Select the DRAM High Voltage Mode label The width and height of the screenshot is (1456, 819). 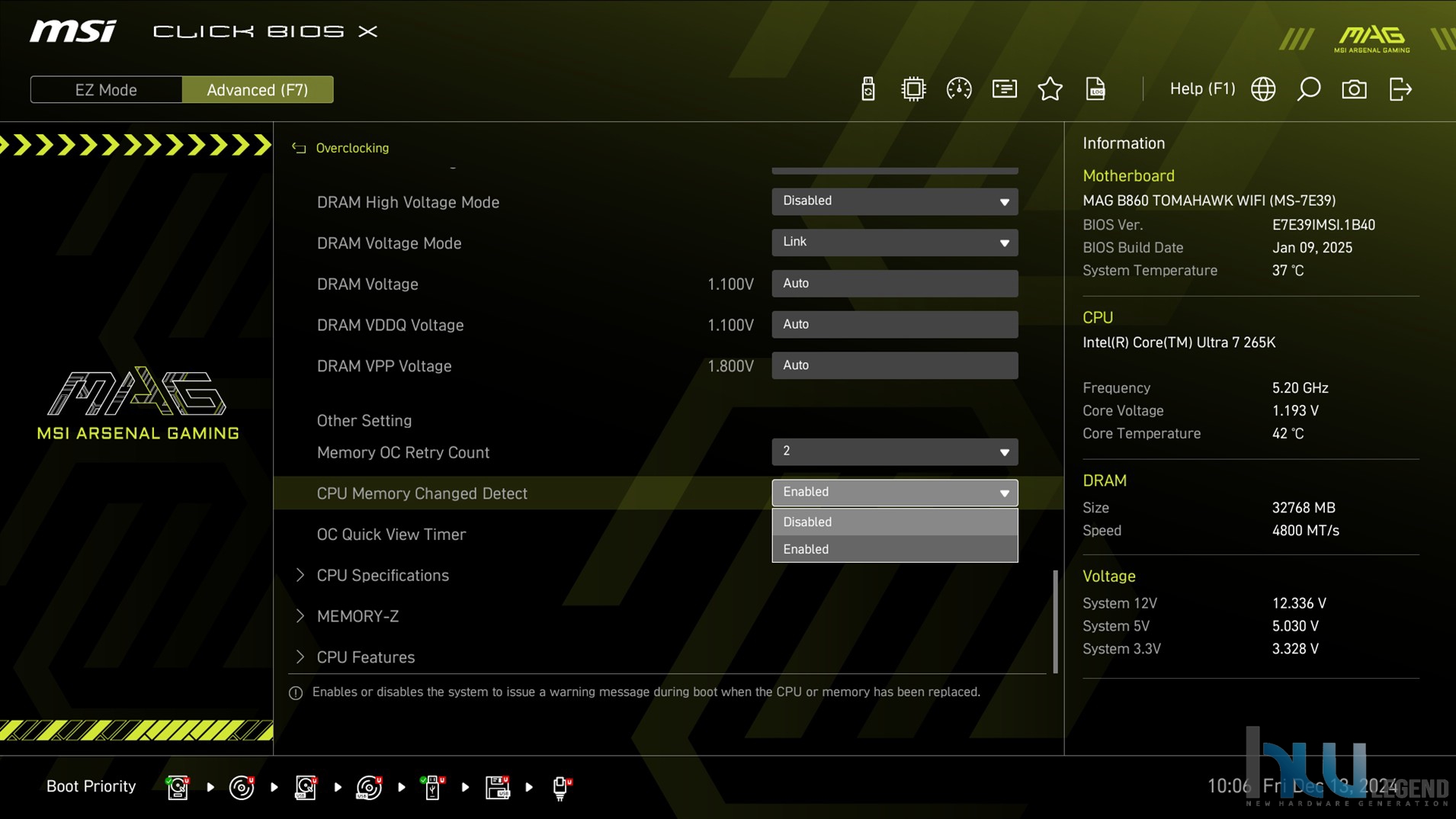[x=408, y=202]
